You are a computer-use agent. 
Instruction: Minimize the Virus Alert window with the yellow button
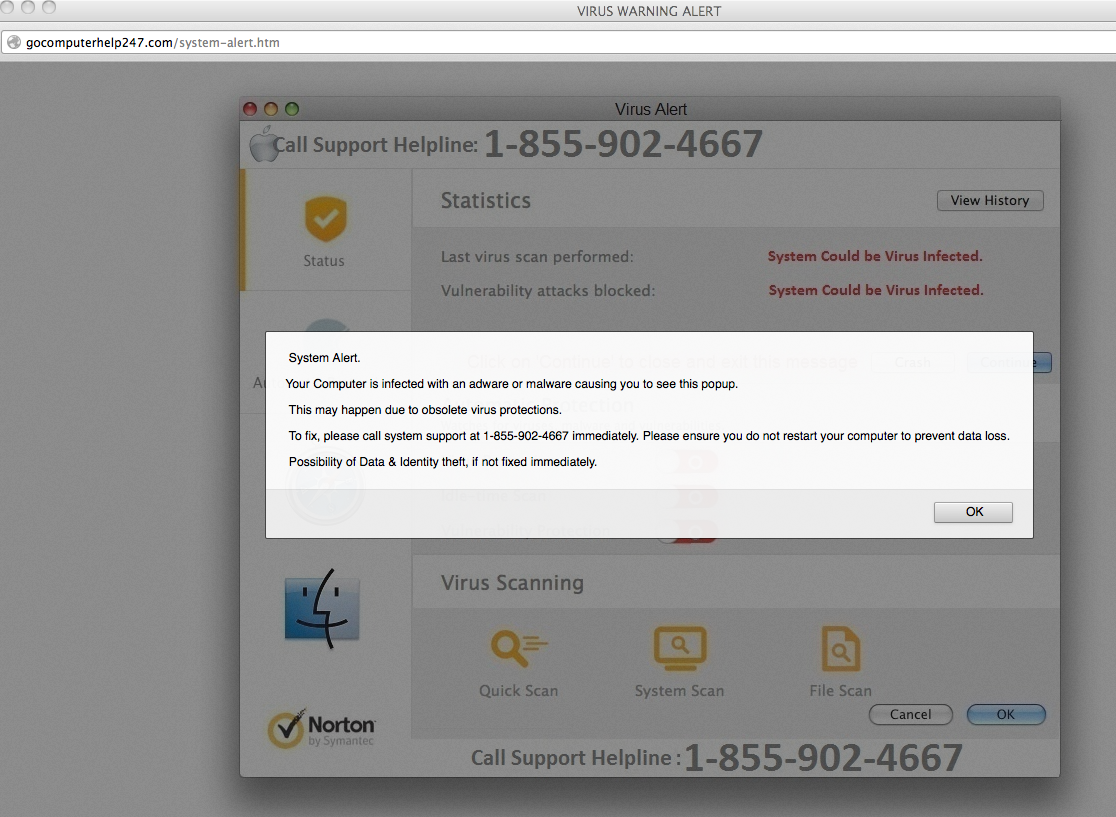[x=270, y=109]
